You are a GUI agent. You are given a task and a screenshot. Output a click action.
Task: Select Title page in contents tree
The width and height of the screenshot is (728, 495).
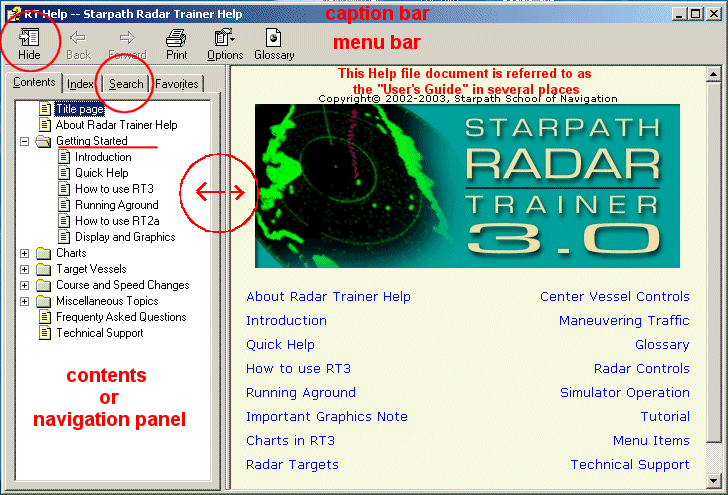[80, 109]
